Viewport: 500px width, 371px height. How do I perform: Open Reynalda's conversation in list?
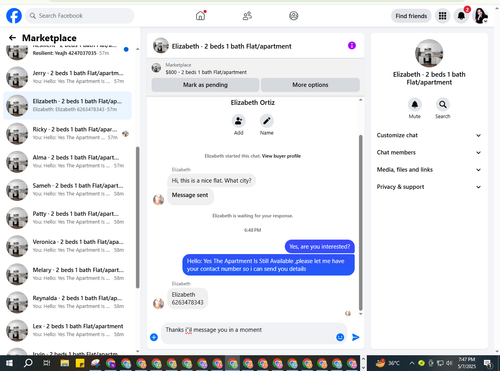[67, 302]
